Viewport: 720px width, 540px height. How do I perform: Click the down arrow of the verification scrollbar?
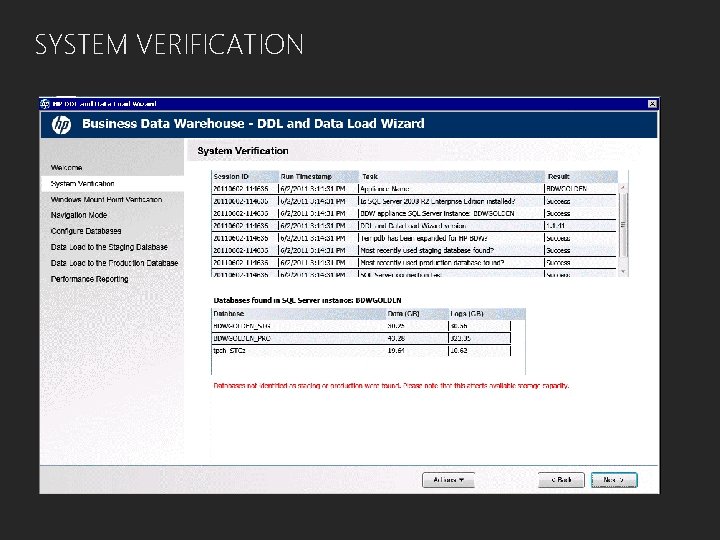tap(623, 272)
